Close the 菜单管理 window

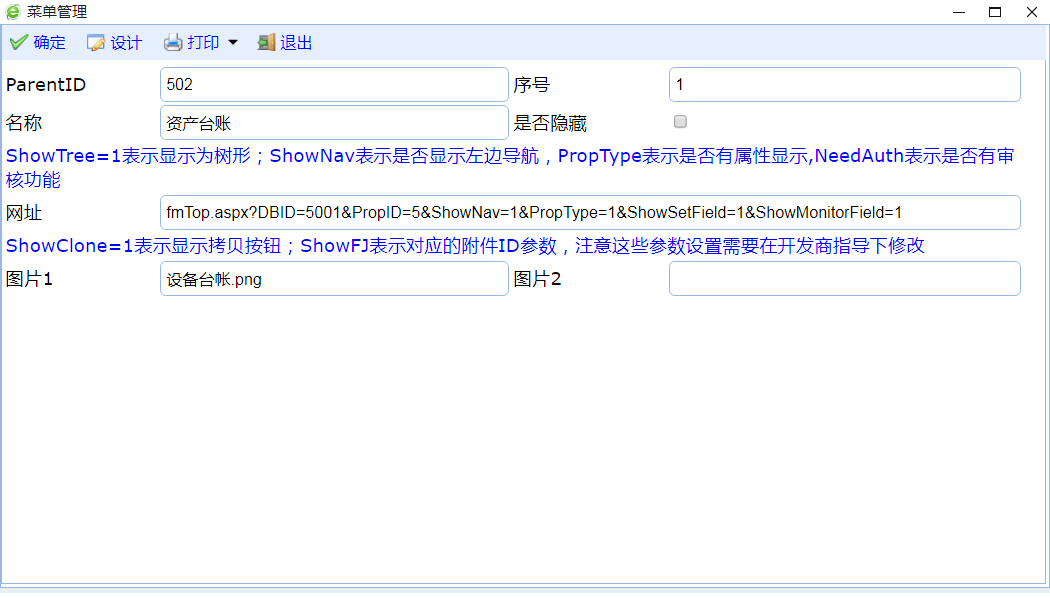(x=1031, y=12)
